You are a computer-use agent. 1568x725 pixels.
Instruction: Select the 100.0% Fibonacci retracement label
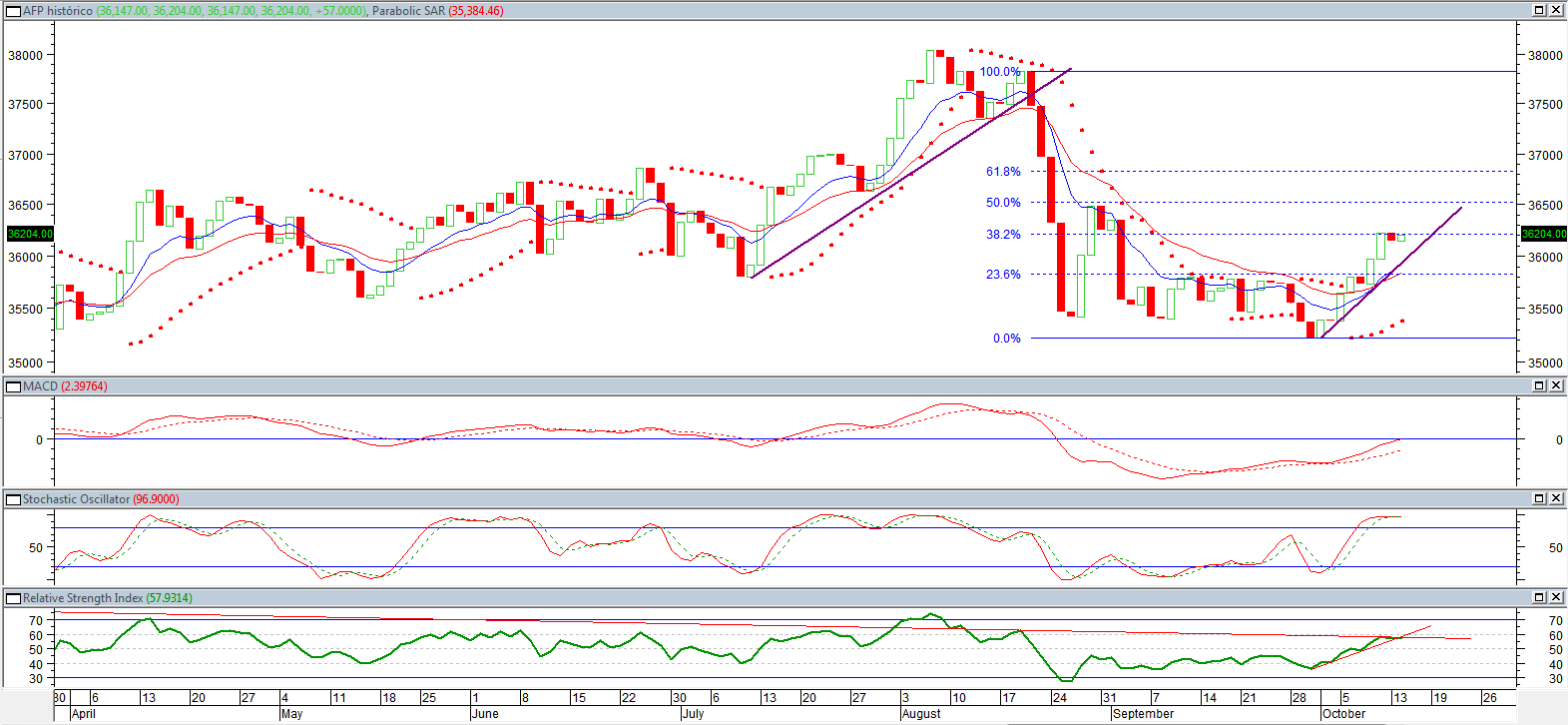point(1000,72)
